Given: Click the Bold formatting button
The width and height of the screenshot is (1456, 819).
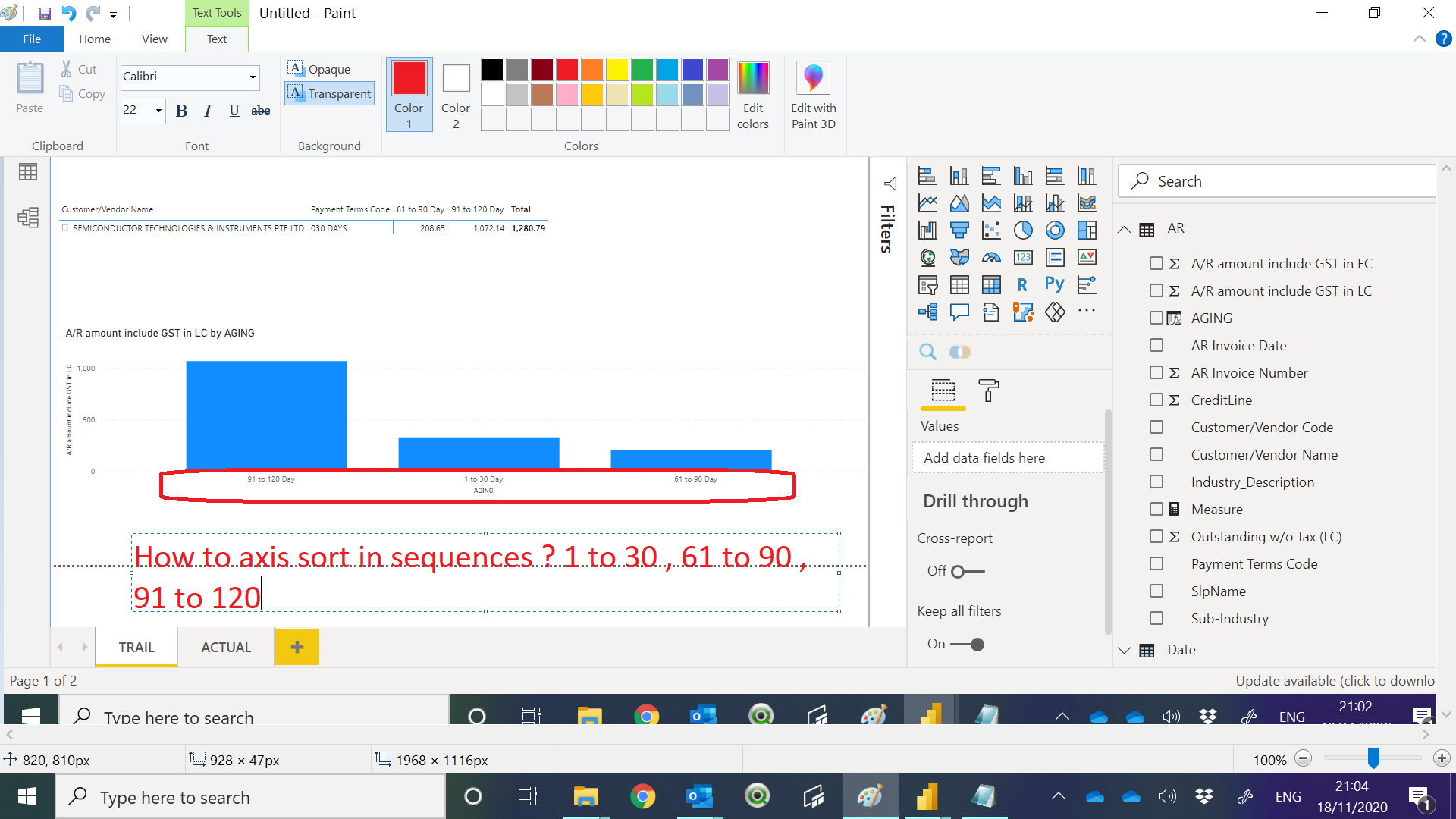Looking at the screenshot, I should pos(181,111).
